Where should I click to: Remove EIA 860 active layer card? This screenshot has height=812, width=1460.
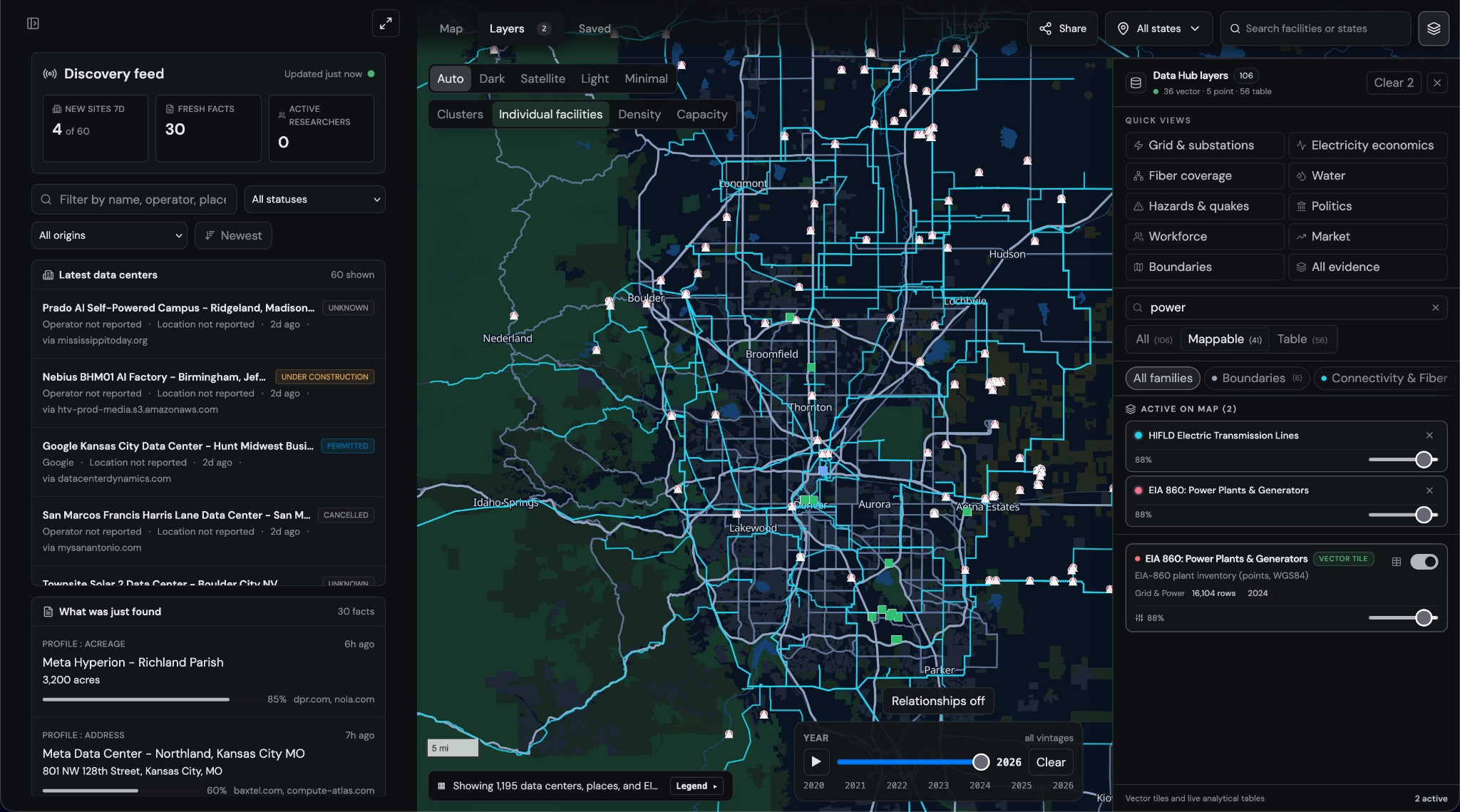tap(1429, 490)
